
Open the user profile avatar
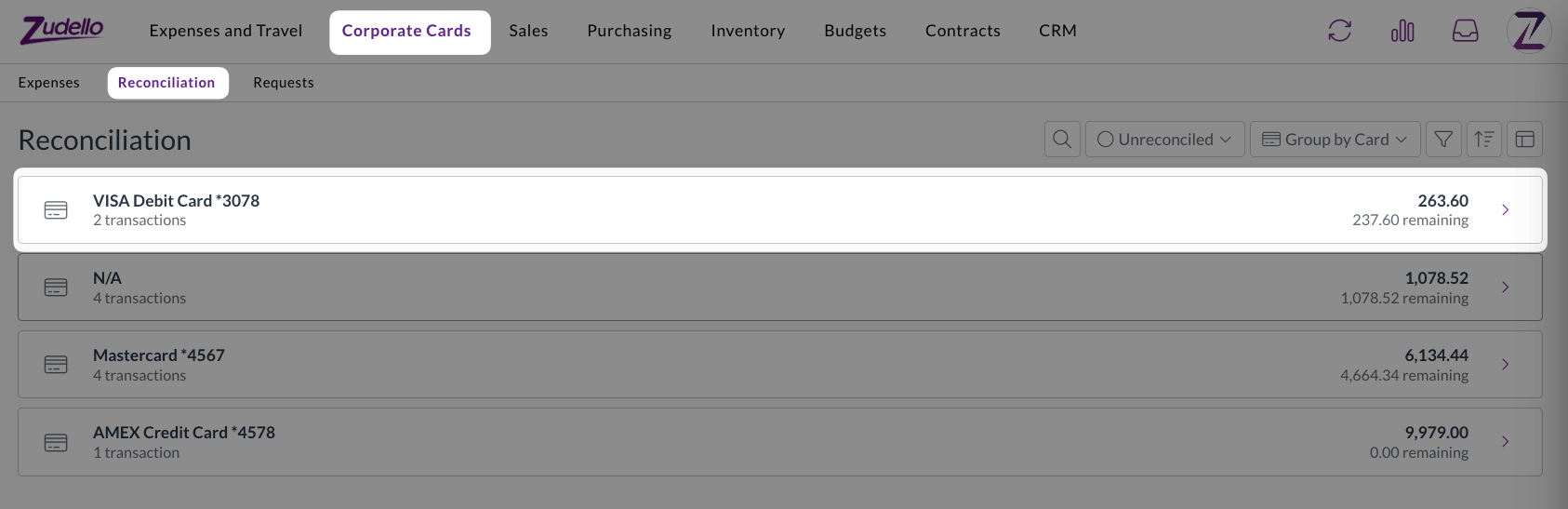(x=1529, y=31)
